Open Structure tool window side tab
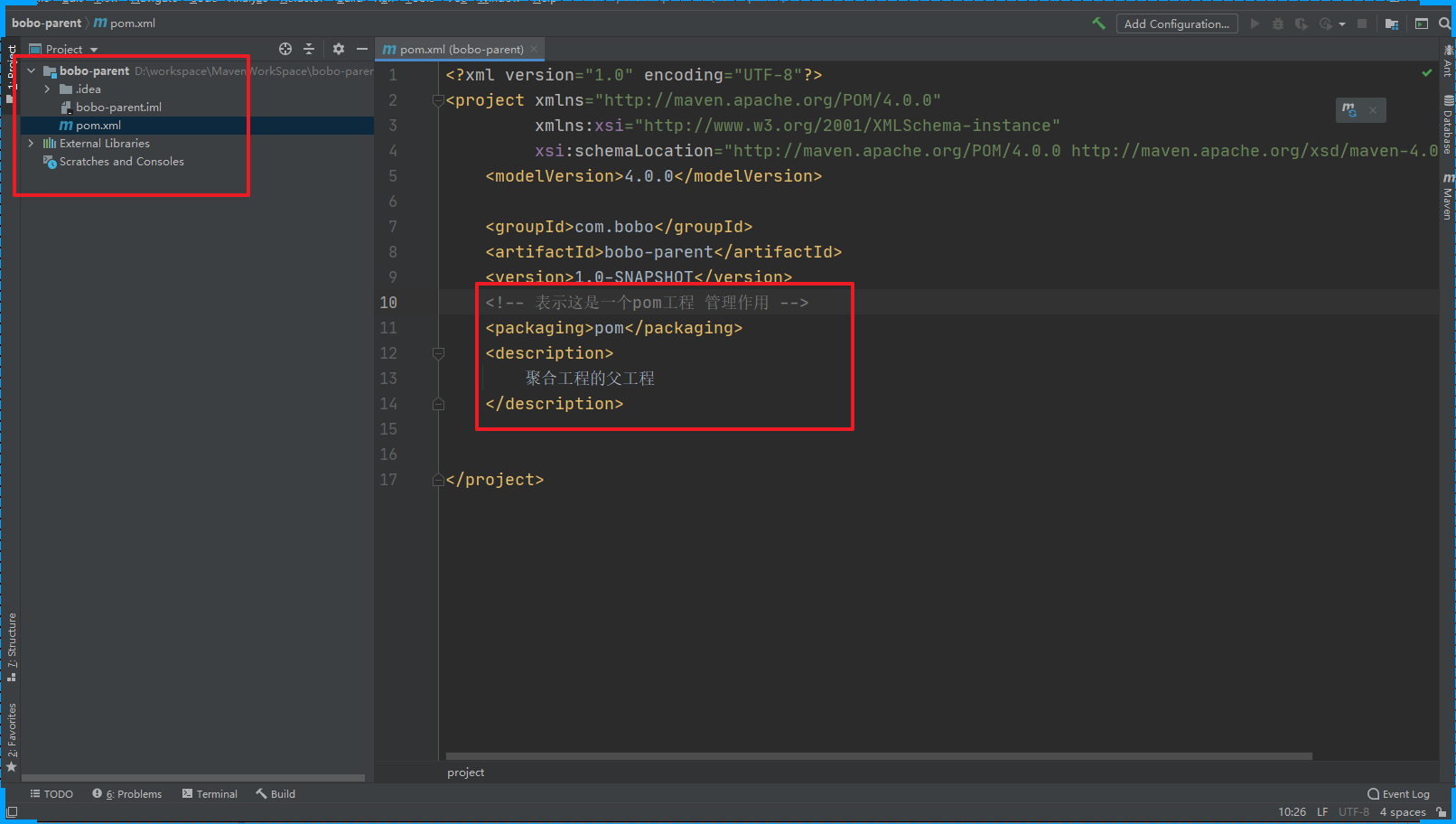 [x=12, y=646]
